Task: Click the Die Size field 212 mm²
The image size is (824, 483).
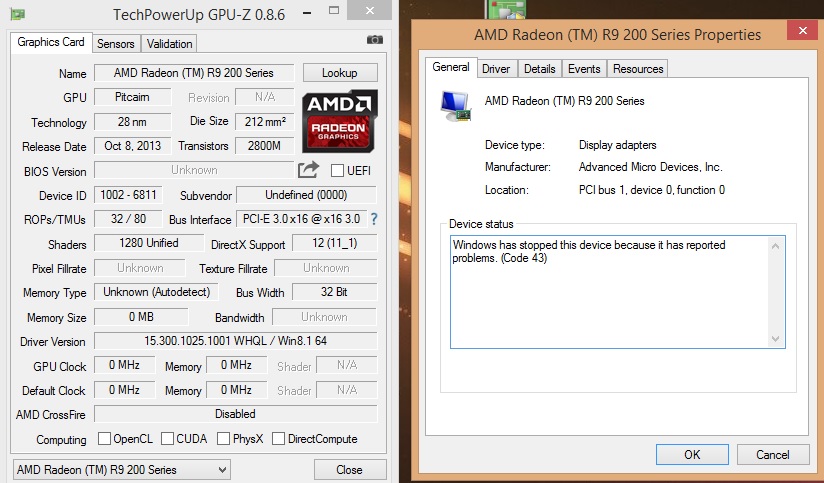Action: click(265, 121)
